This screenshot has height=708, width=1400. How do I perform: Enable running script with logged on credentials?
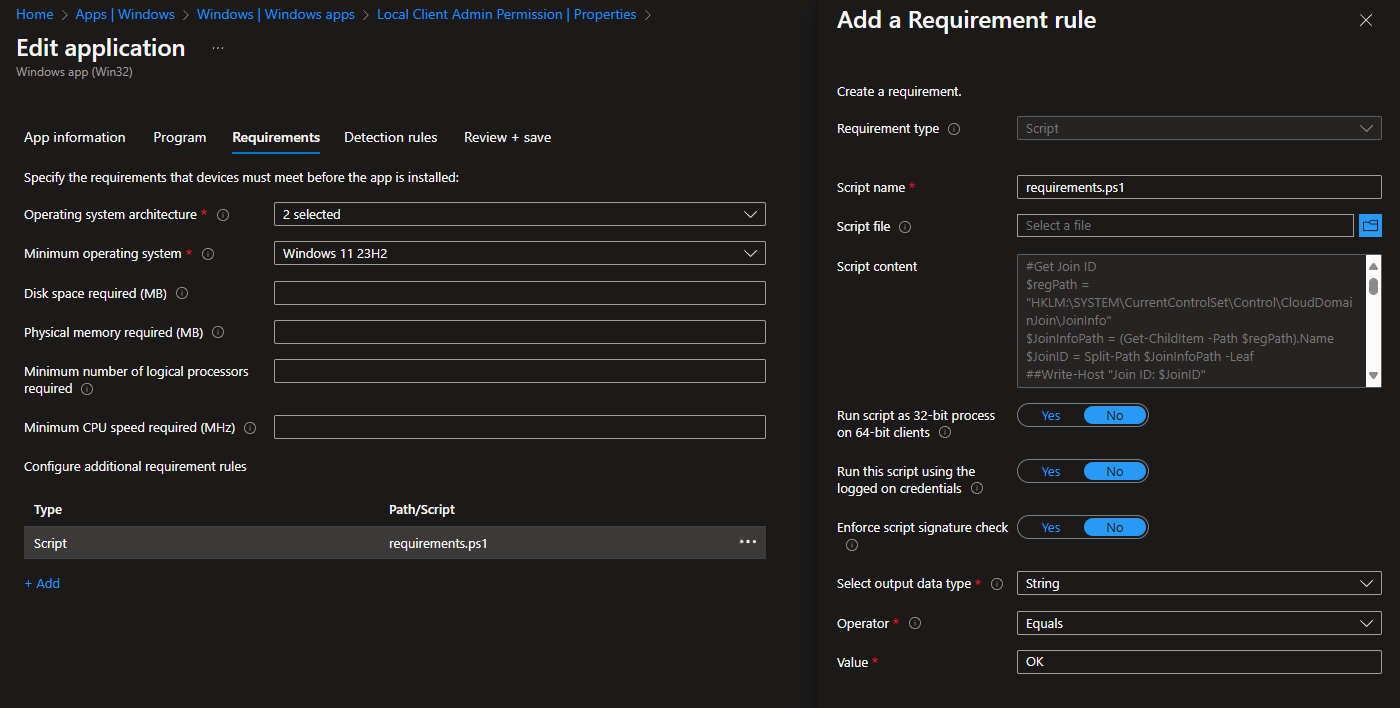coord(1050,470)
